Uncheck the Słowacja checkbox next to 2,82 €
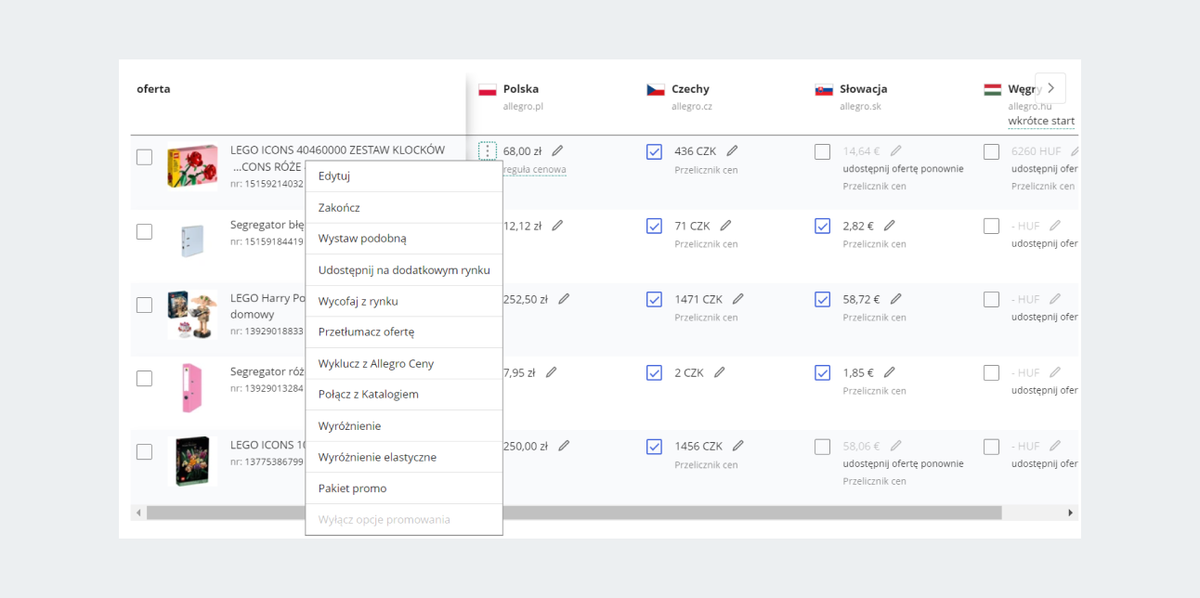This screenshot has width=1200, height=598. pyautogui.click(x=822, y=226)
